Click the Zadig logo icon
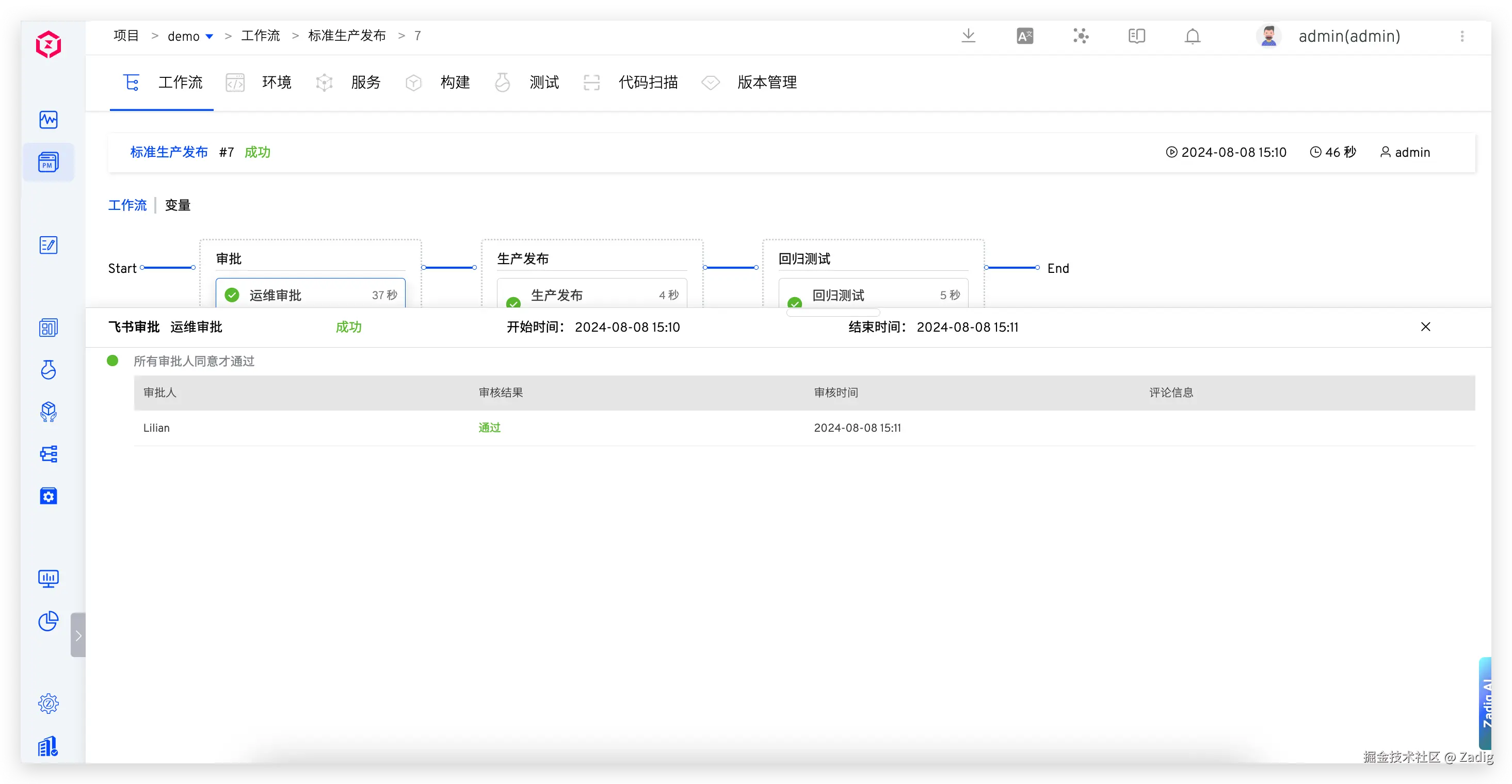 click(48, 44)
